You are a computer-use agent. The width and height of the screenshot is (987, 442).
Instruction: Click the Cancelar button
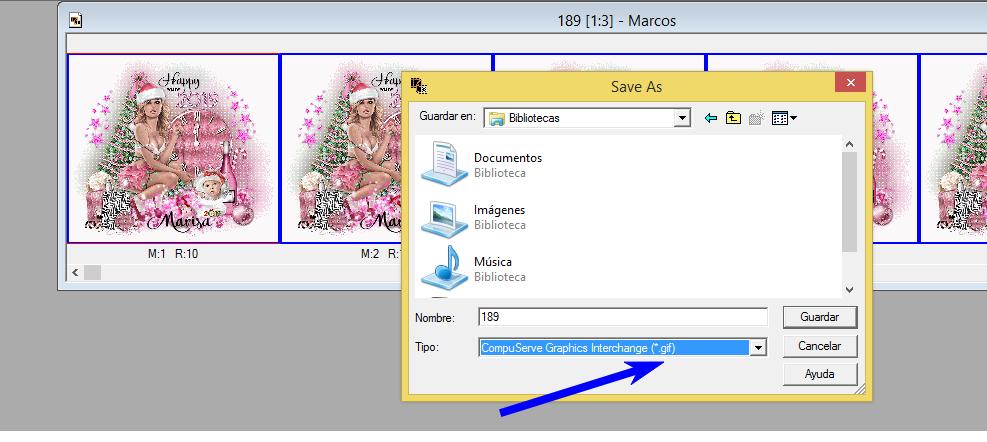[x=820, y=346]
